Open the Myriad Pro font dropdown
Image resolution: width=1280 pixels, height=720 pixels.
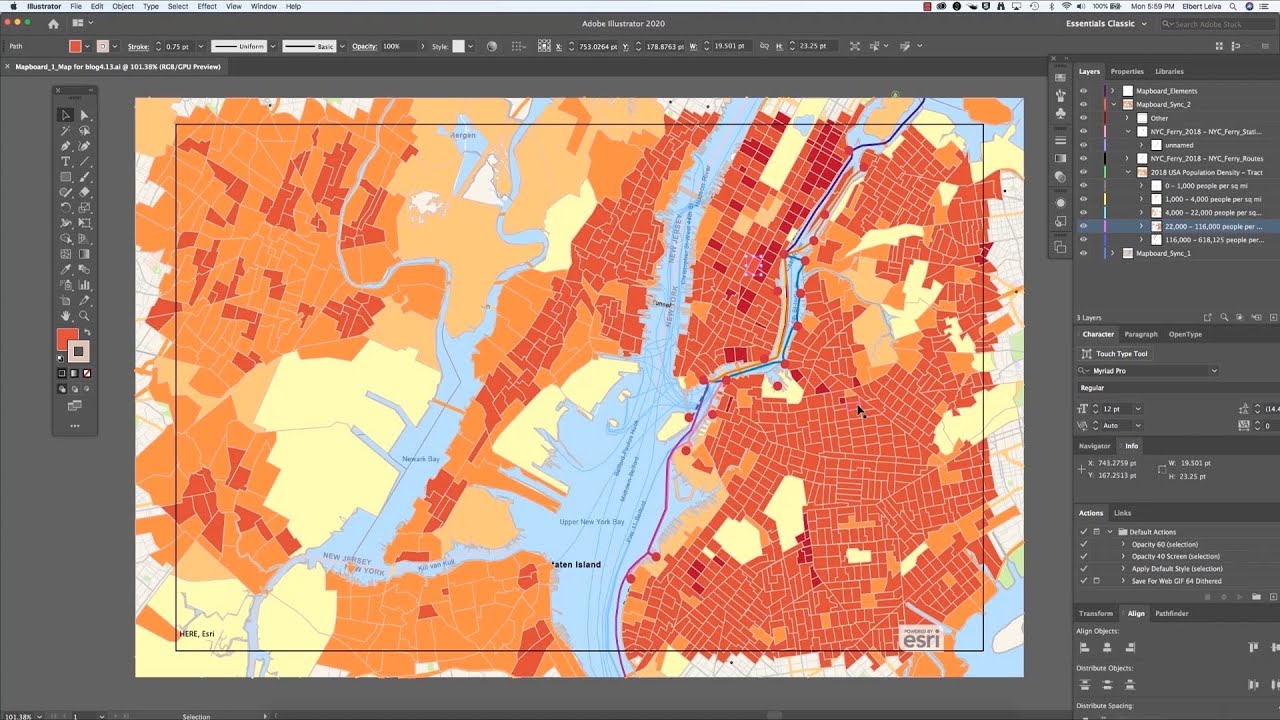[1214, 371]
